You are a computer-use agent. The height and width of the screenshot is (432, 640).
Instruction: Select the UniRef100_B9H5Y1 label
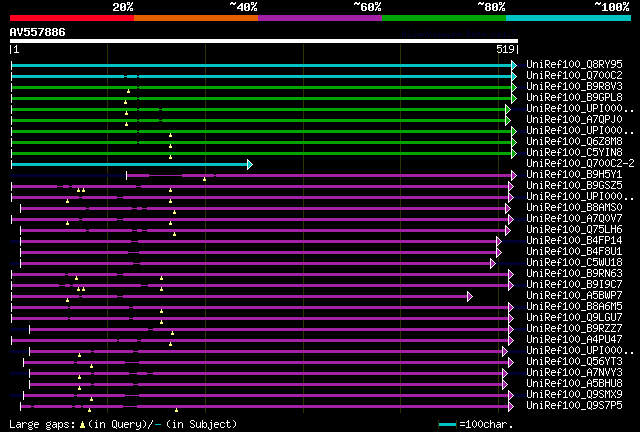tap(574, 175)
